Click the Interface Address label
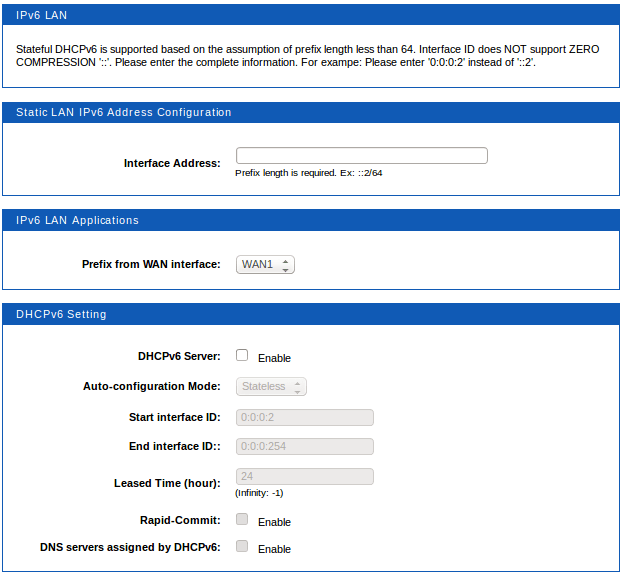The height and width of the screenshot is (579, 627). [x=172, y=163]
